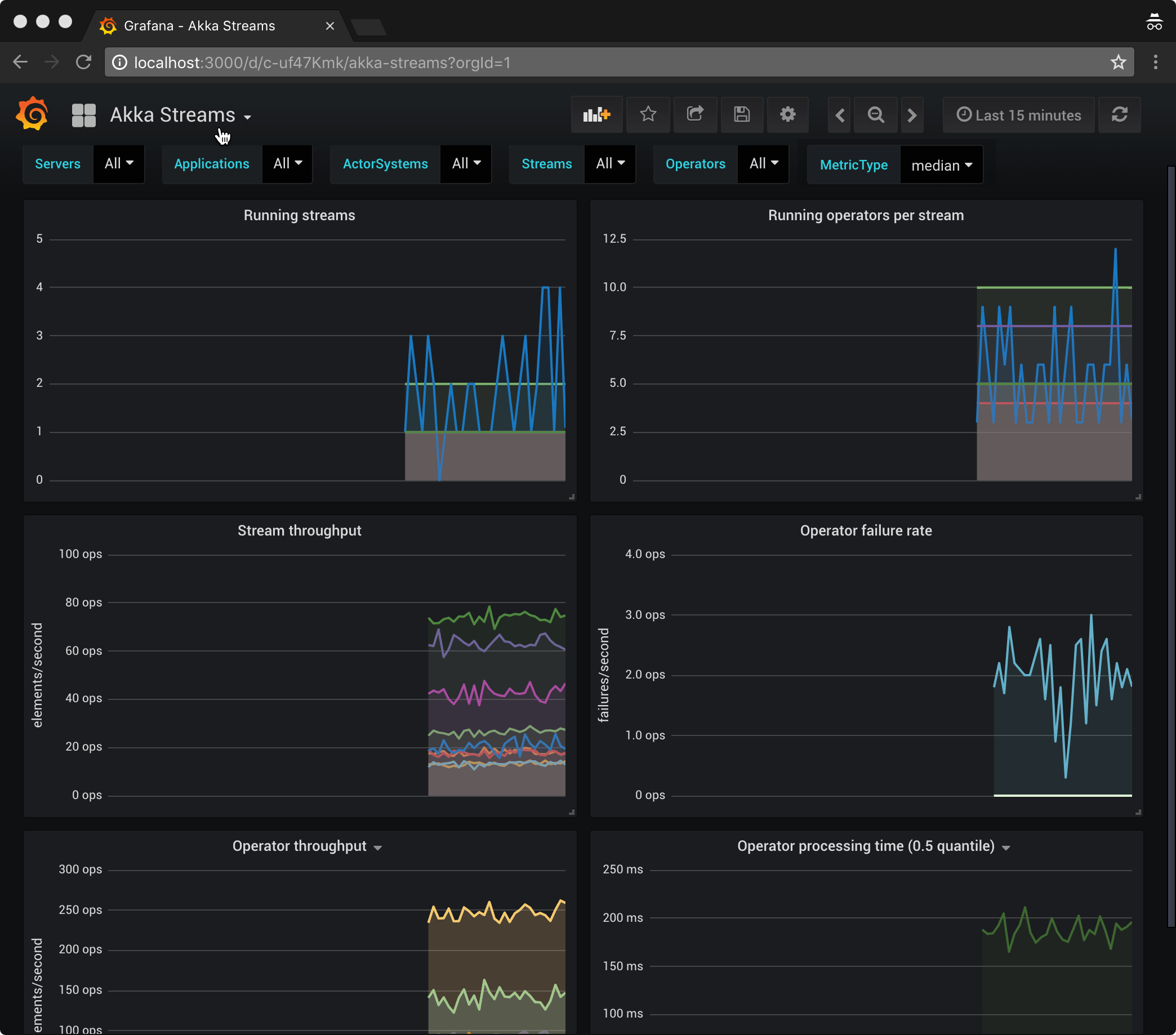Click the failures/second axis label

coord(603,675)
